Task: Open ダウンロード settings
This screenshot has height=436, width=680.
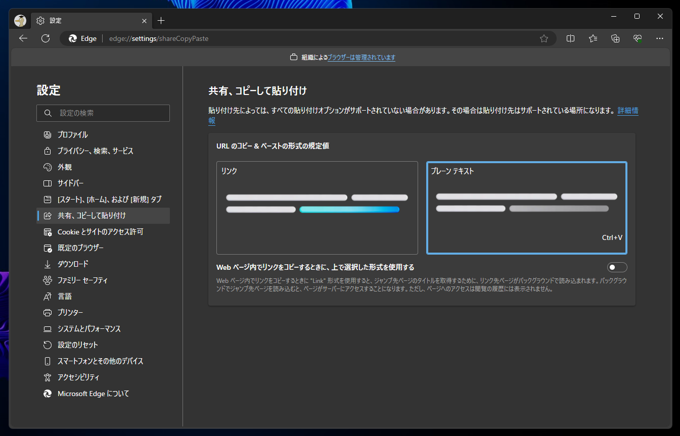Action: (x=103, y=264)
